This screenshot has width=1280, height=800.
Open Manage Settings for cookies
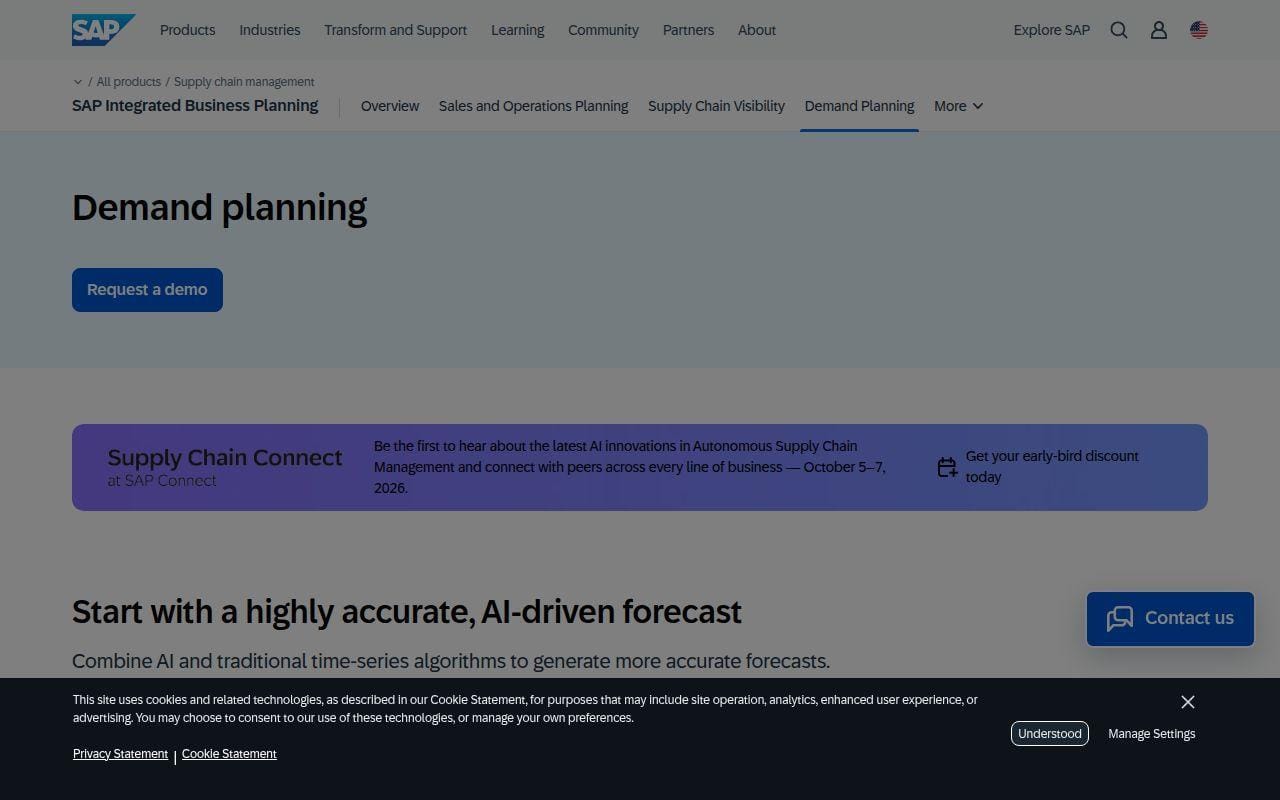coord(1152,734)
